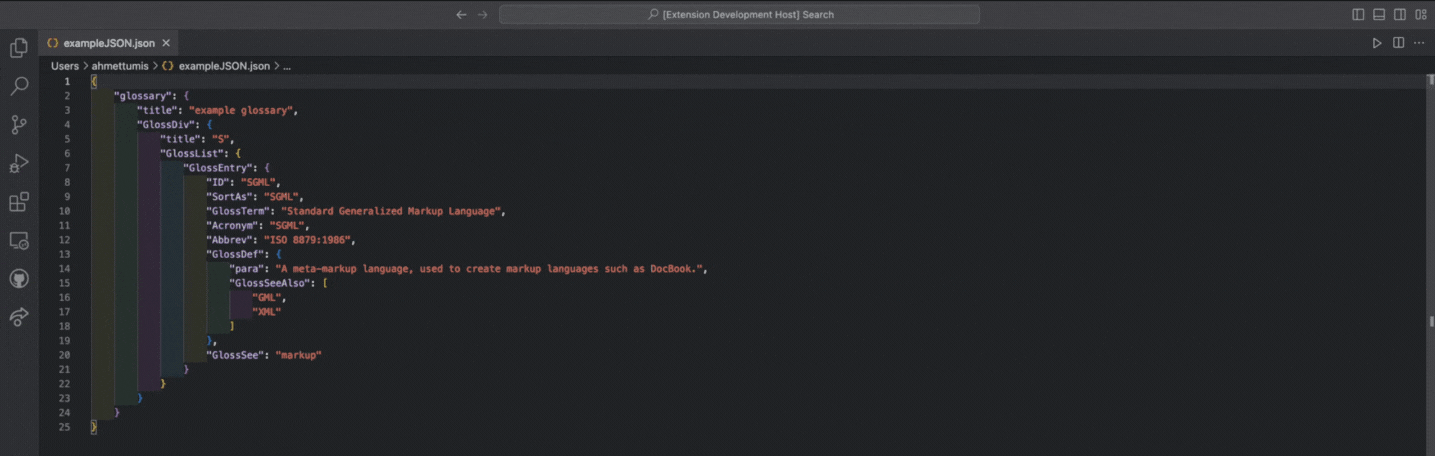Open the Live Share view

[18, 317]
